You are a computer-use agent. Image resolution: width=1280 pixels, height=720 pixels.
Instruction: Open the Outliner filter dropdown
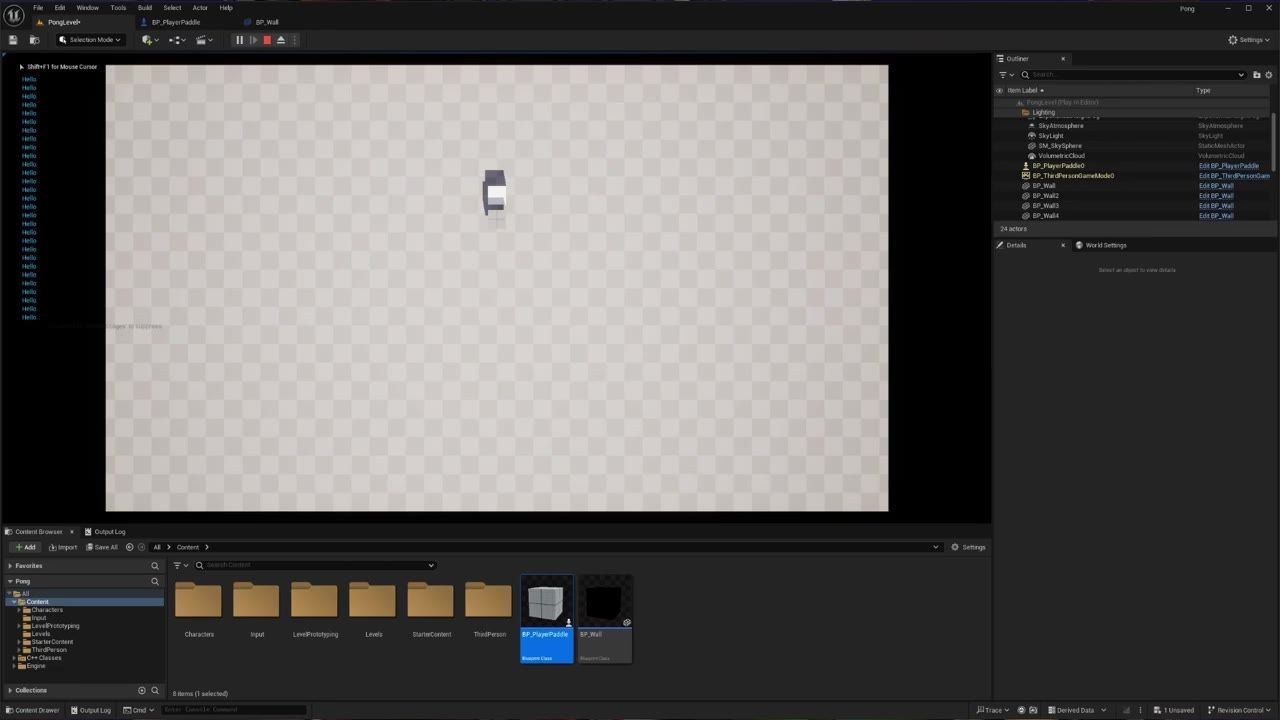point(1006,75)
